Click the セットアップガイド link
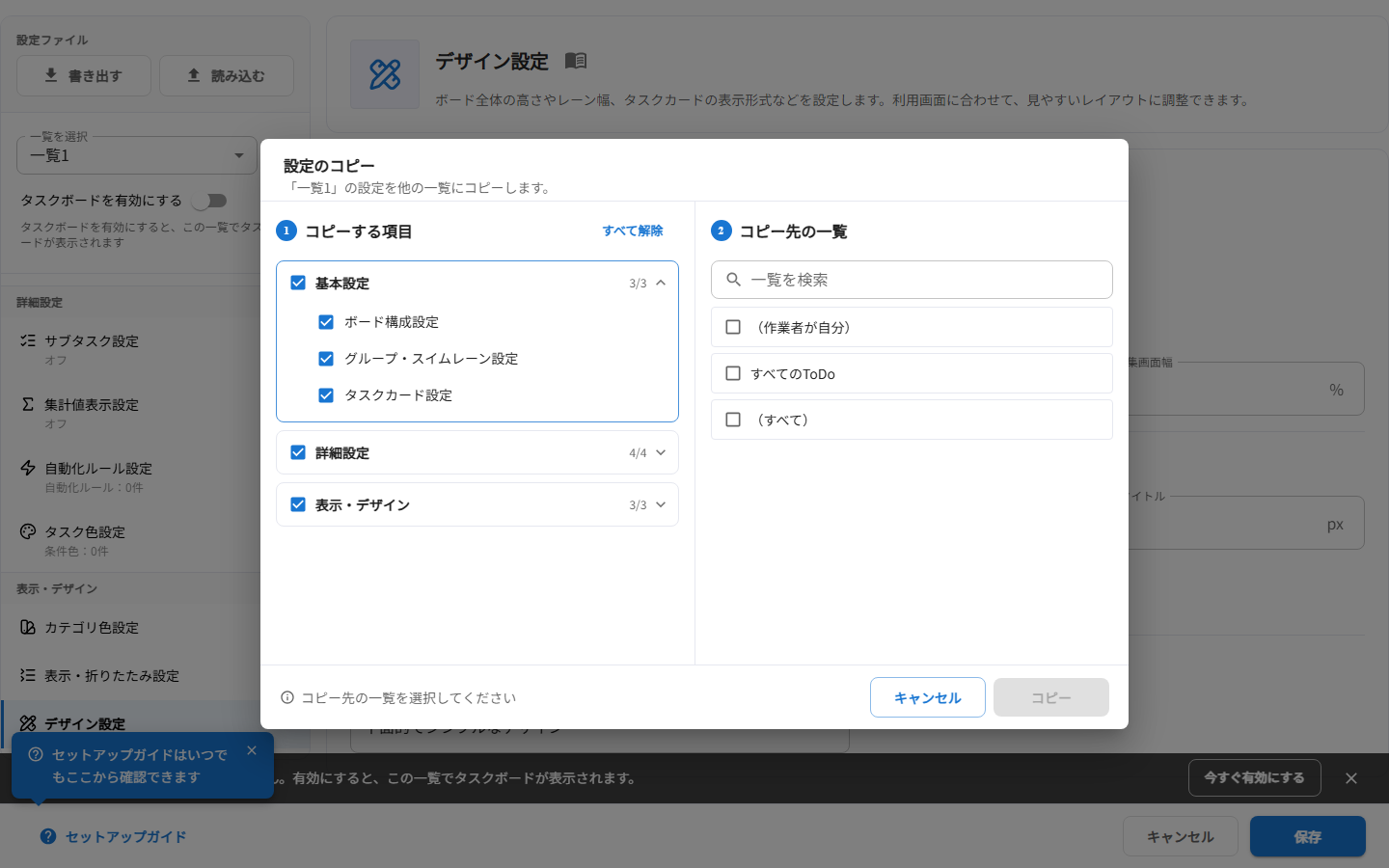The image size is (1389, 868). point(125,836)
